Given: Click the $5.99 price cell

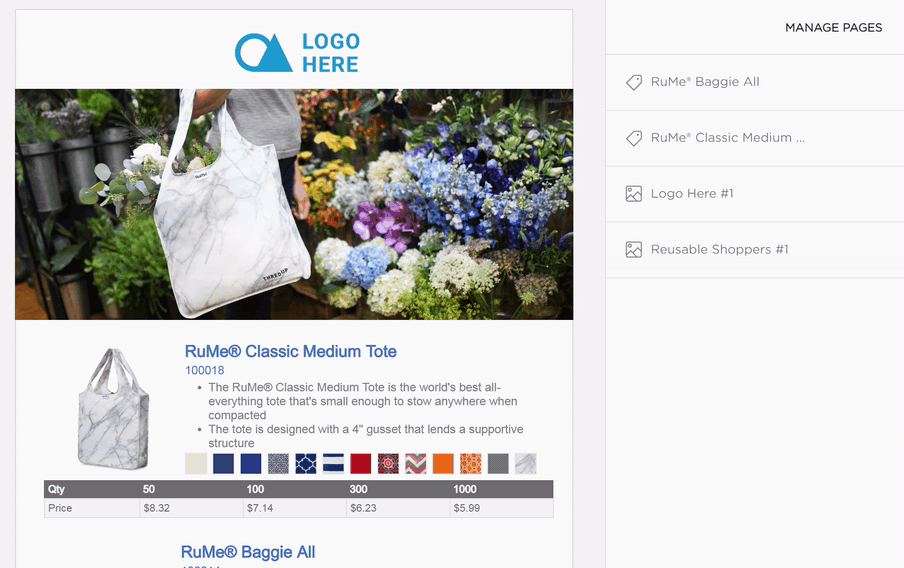Looking at the screenshot, I should (502, 508).
